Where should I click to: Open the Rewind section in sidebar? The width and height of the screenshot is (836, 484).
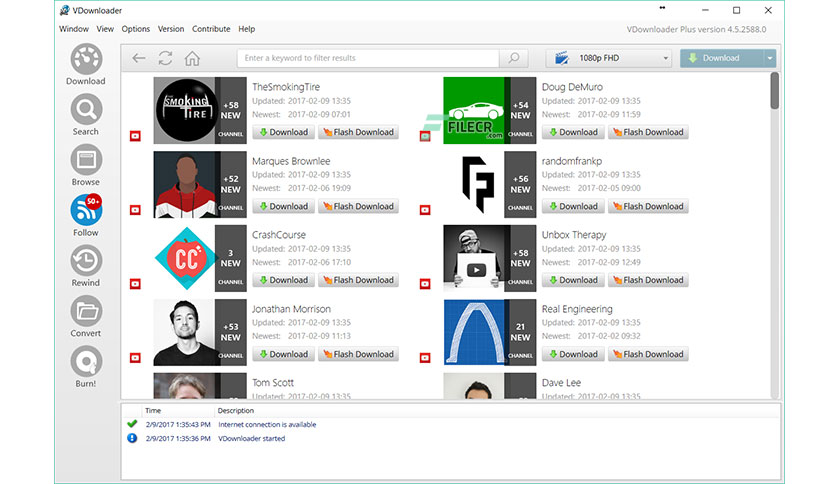86,266
